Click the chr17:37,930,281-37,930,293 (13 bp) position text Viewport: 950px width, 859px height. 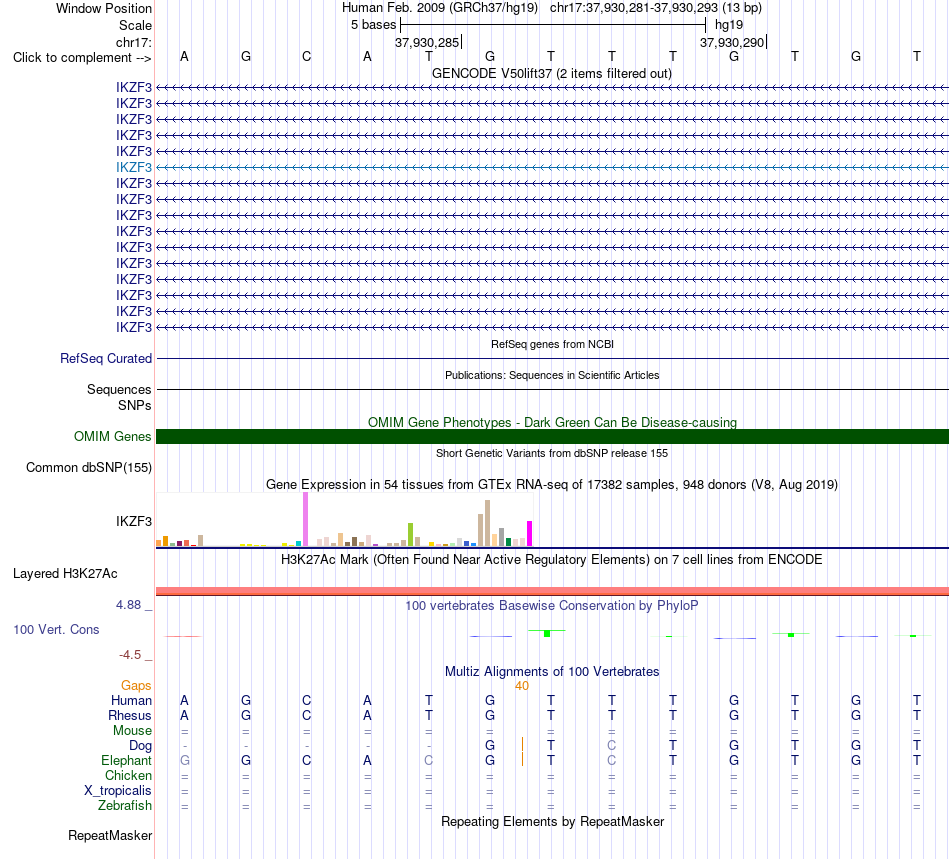coord(656,8)
